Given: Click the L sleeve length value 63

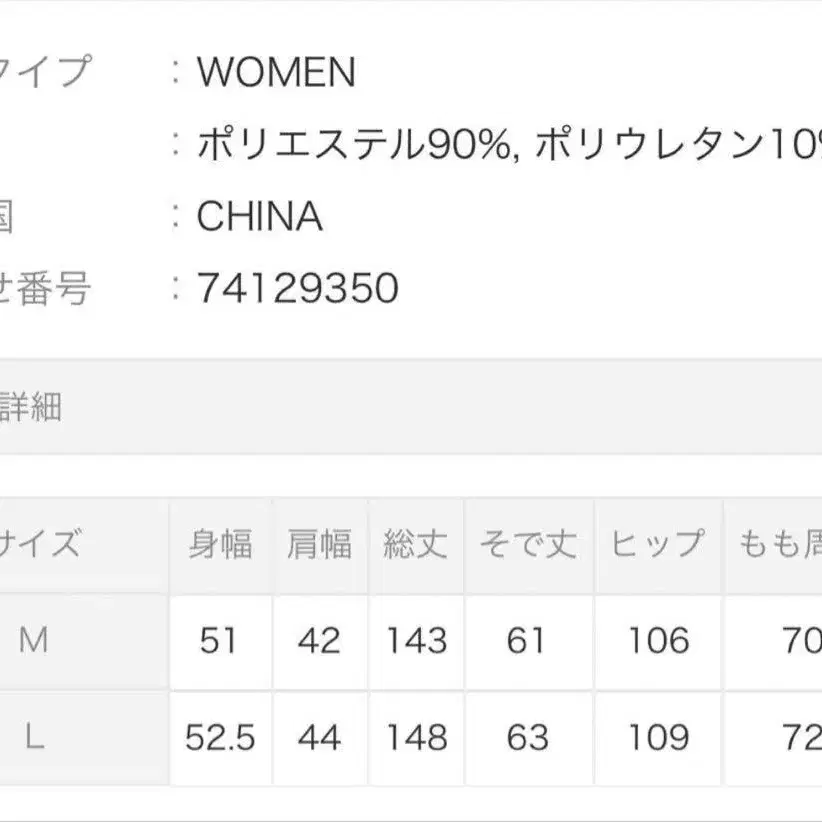Looking at the screenshot, I should coord(527,738).
